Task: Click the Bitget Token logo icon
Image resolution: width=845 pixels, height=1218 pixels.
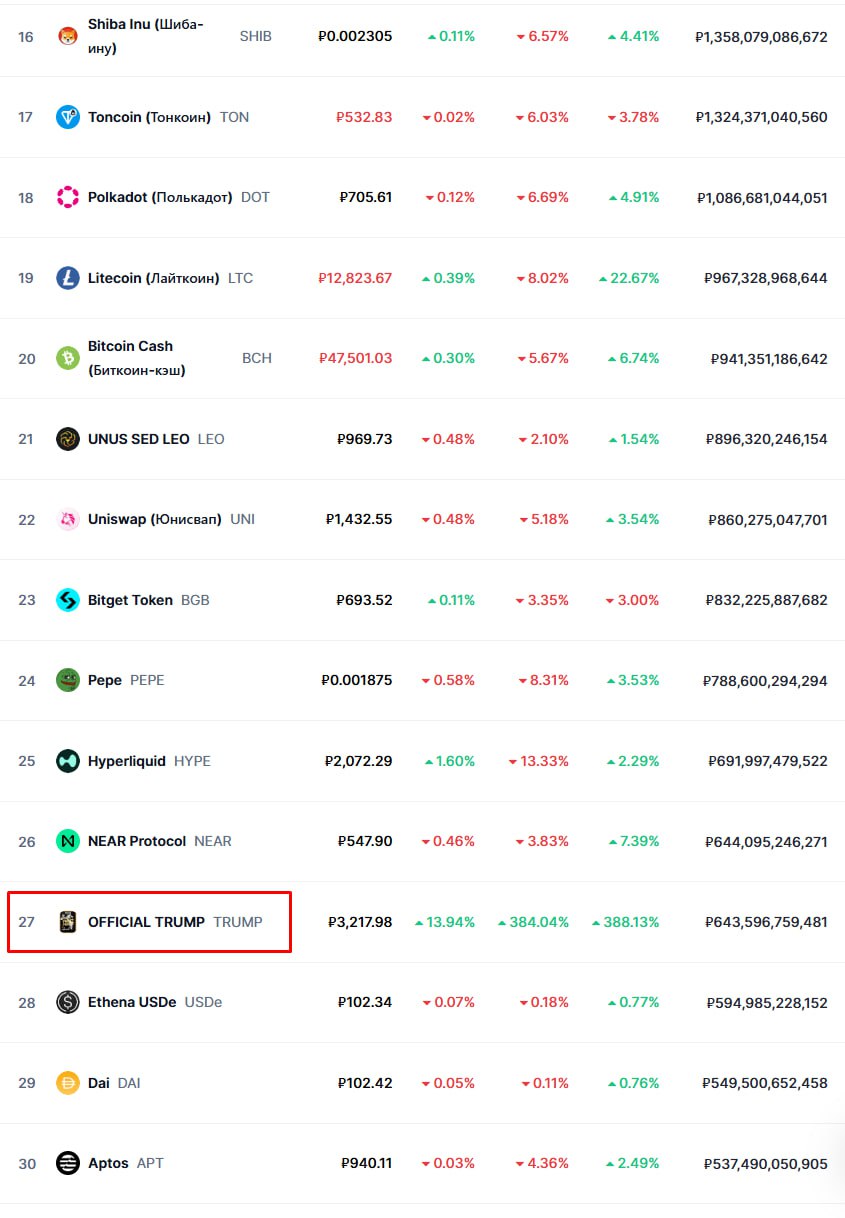Action: tap(68, 600)
